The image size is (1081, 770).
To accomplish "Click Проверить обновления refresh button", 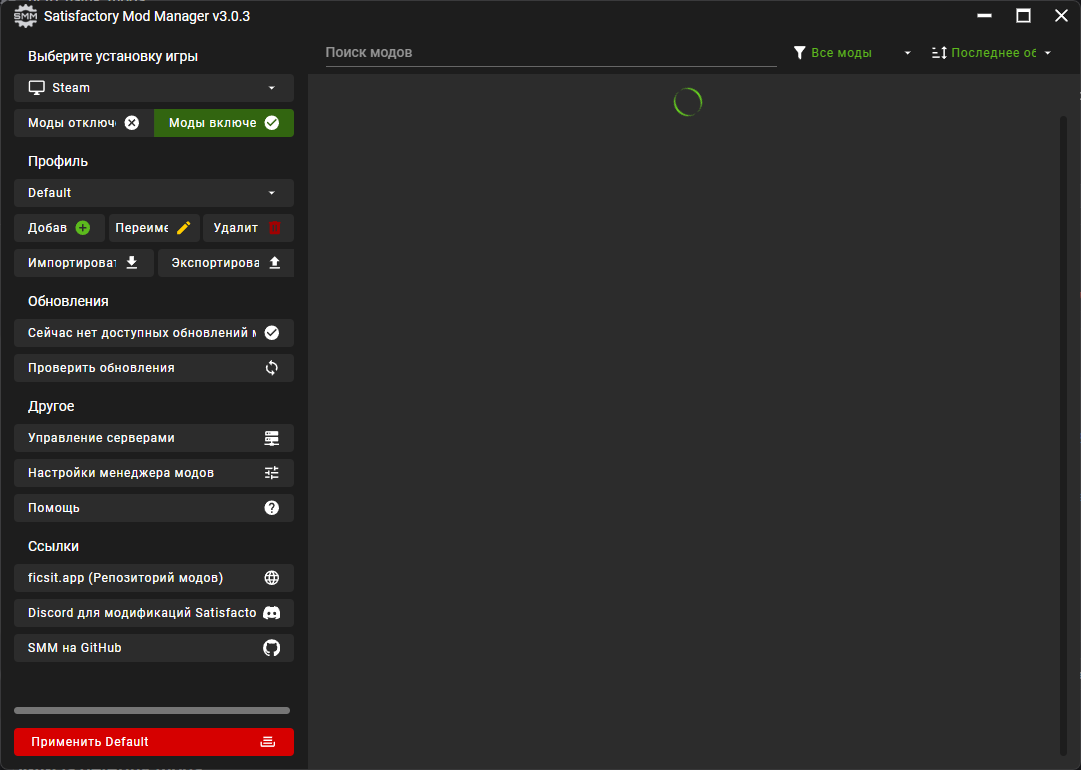I will coord(154,367).
